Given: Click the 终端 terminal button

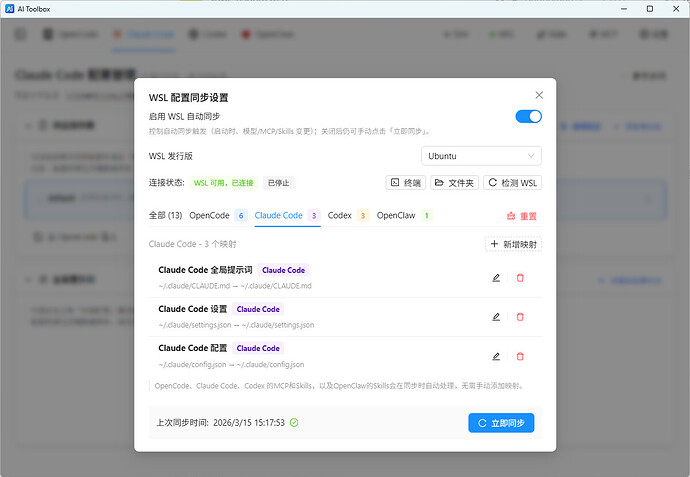Looking at the screenshot, I should (x=406, y=183).
